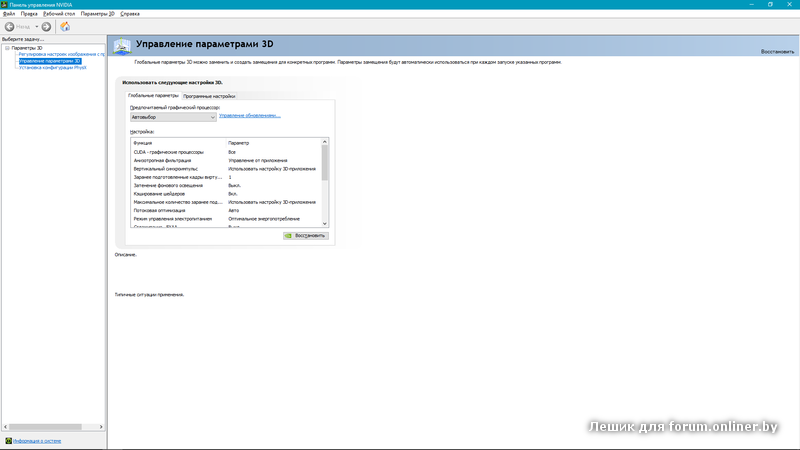Viewport: 800px width, 450px height.
Task: Click the task pane scroll right arrow
Action: [101, 427]
